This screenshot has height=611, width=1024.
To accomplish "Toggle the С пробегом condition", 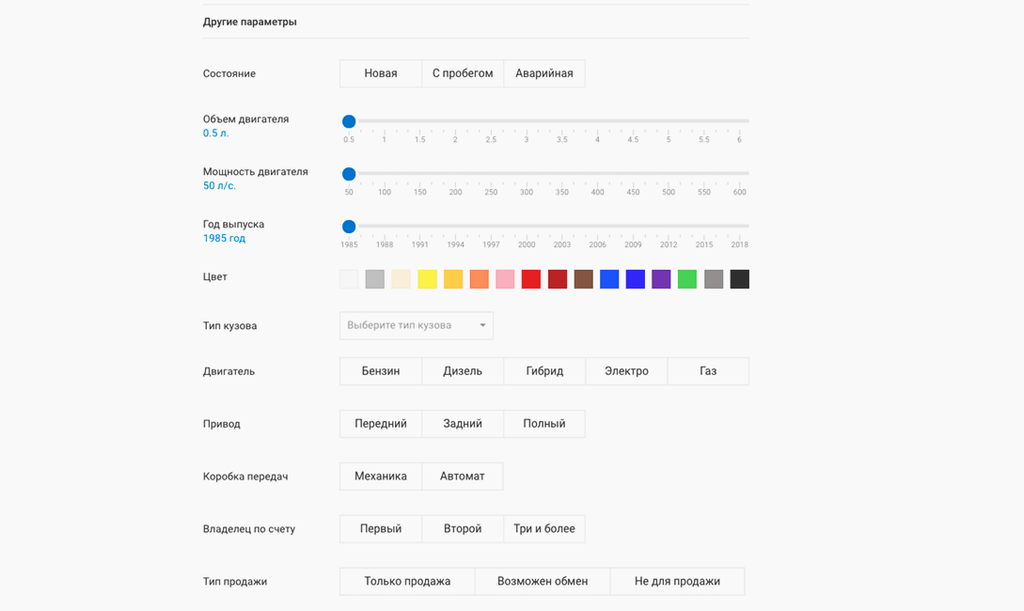I will click(462, 73).
